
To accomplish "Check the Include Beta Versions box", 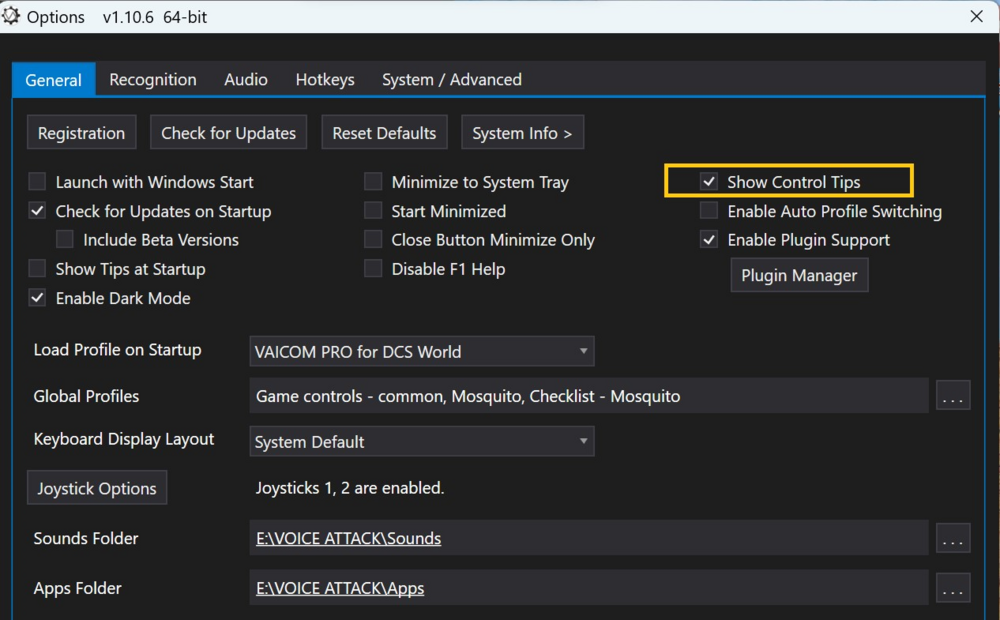I will pos(65,240).
